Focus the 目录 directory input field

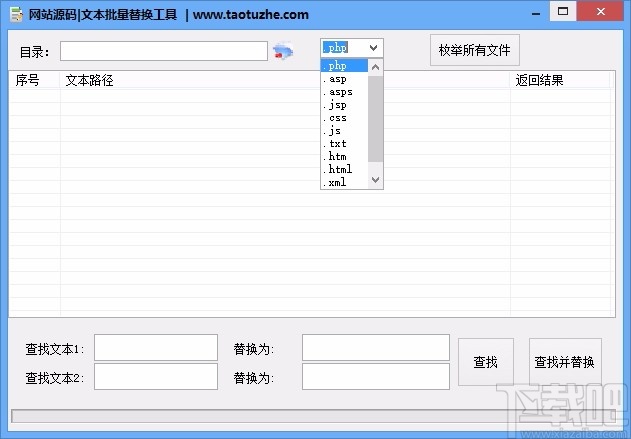[x=164, y=51]
